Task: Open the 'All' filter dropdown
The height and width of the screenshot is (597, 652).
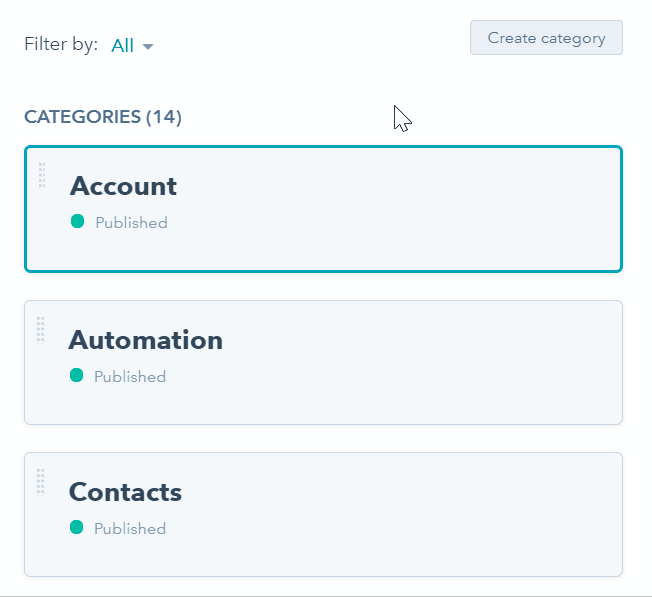Action: pyautogui.click(x=132, y=45)
